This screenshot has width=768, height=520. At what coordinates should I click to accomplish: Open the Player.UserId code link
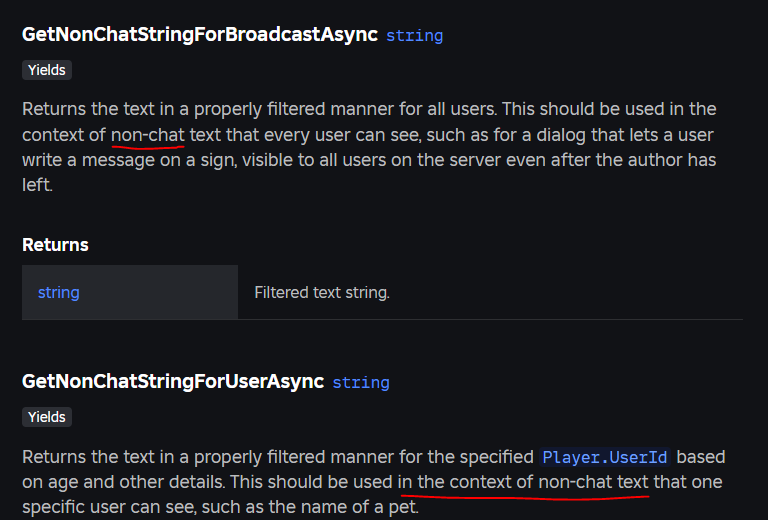point(605,457)
